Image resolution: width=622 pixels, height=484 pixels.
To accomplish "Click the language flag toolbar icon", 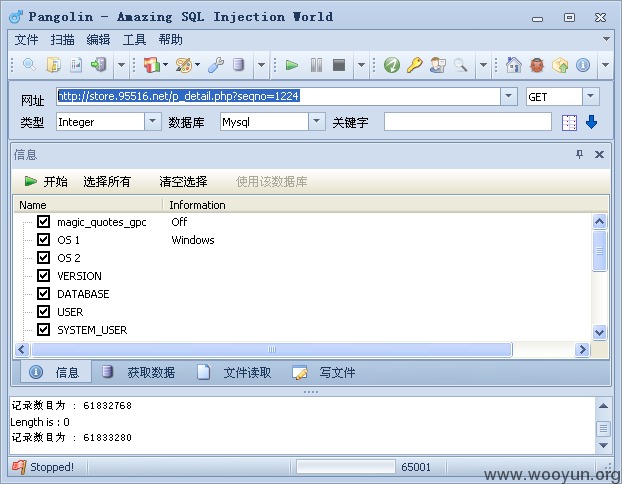I will pos(152,65).
